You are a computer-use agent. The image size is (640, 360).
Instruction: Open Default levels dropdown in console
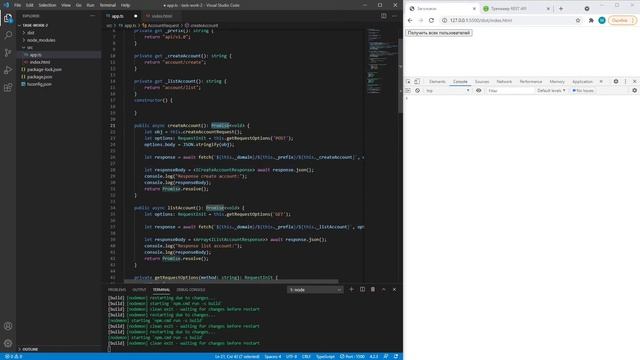coord(551,91)
